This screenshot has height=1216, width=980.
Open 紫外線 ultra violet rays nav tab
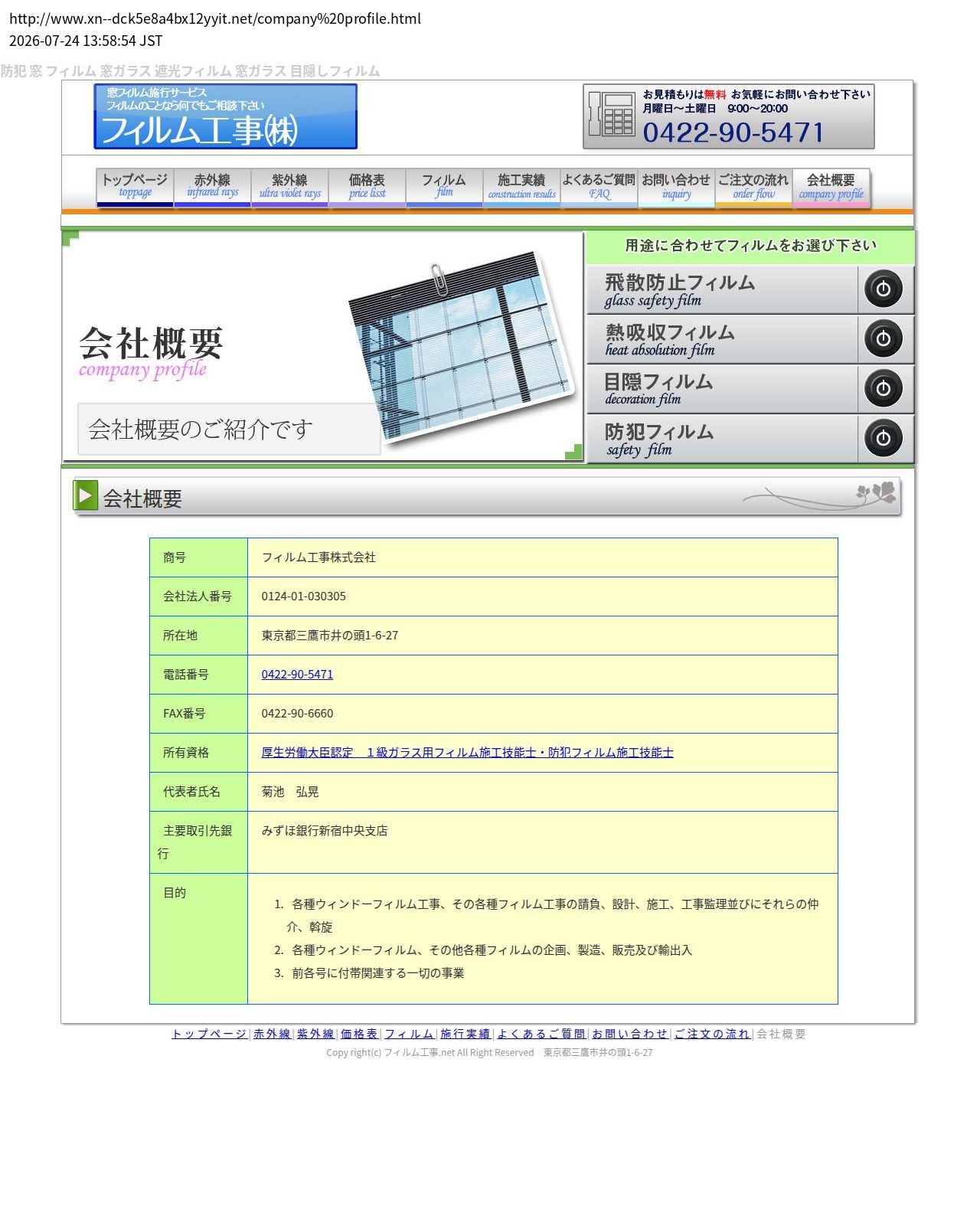point(289,187)
